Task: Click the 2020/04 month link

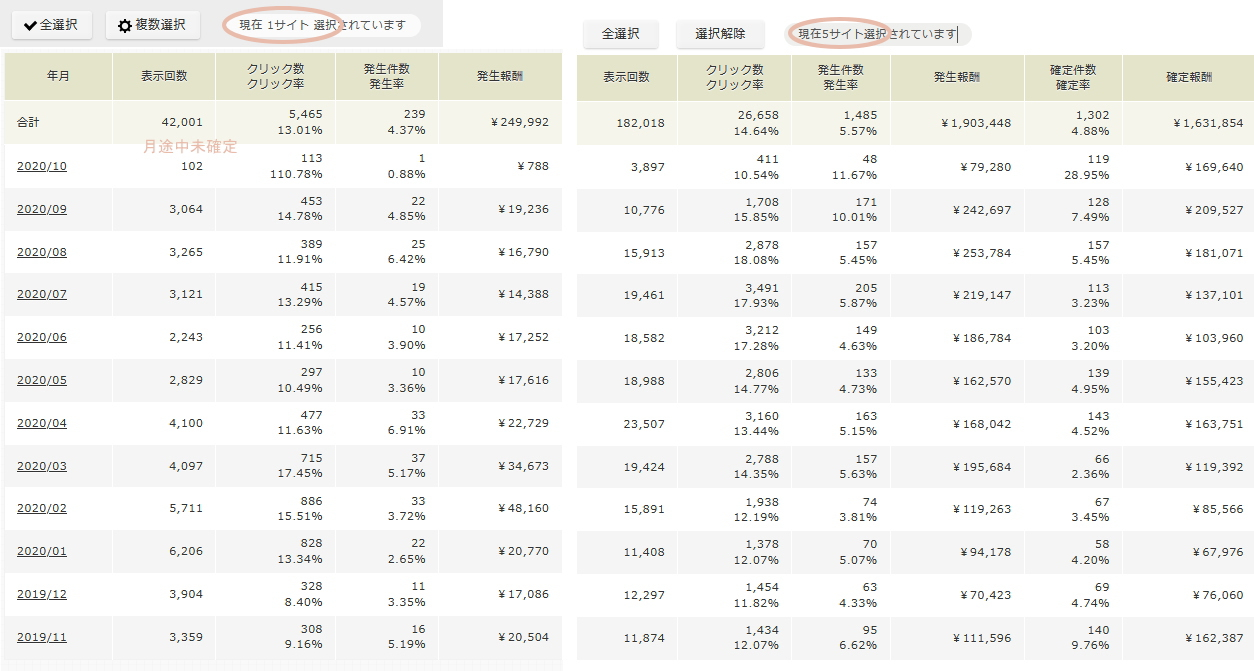Action: pos(42,423)
